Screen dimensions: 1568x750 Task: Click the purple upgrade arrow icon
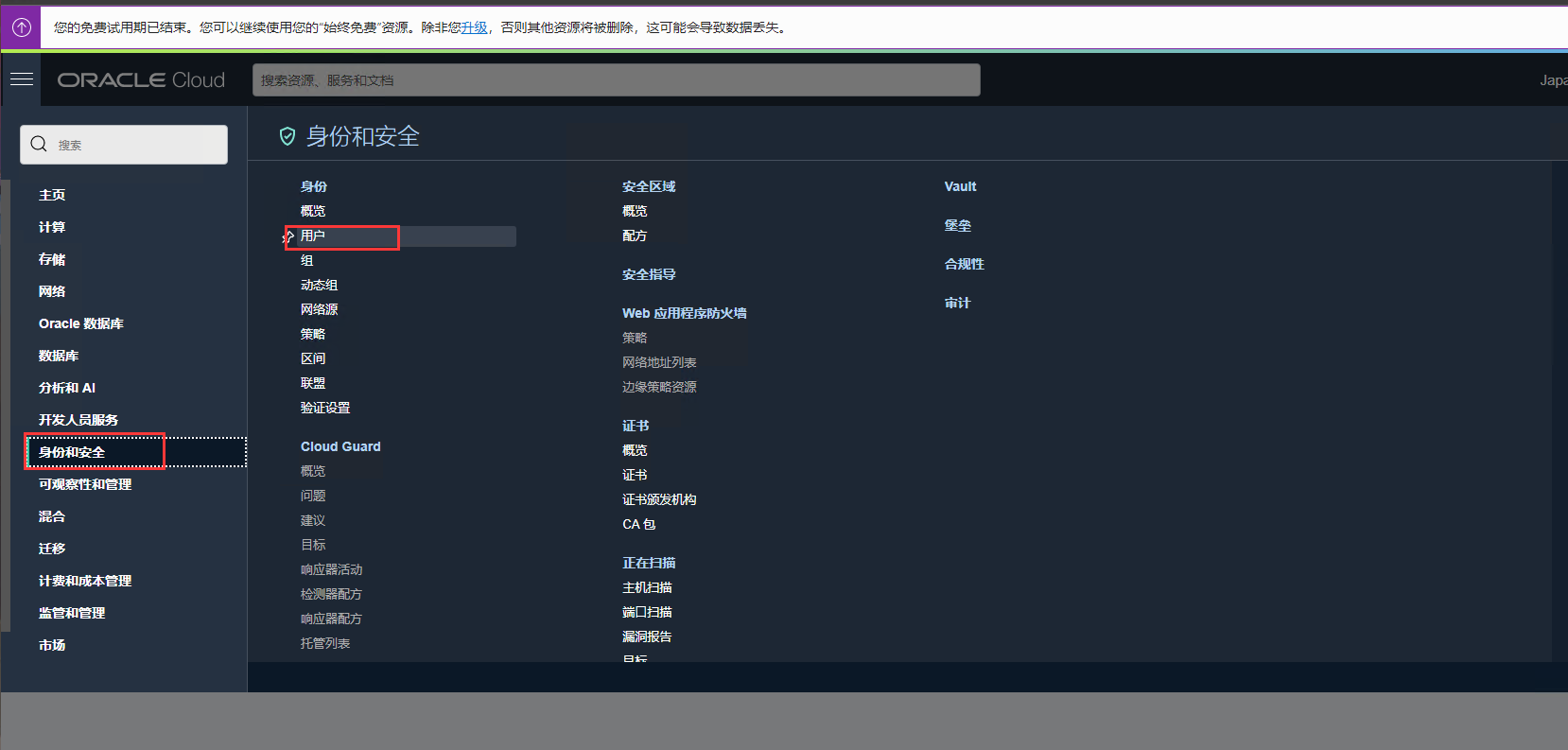tap(21, 27)
